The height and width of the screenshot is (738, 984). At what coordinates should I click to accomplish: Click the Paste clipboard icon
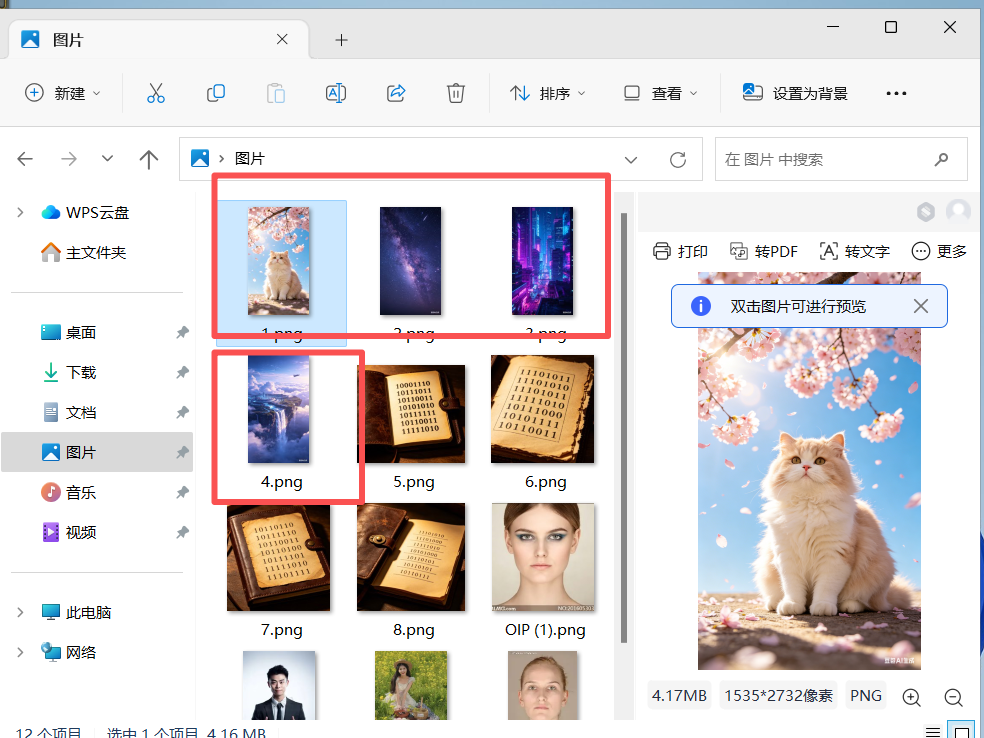pos(275,93)
